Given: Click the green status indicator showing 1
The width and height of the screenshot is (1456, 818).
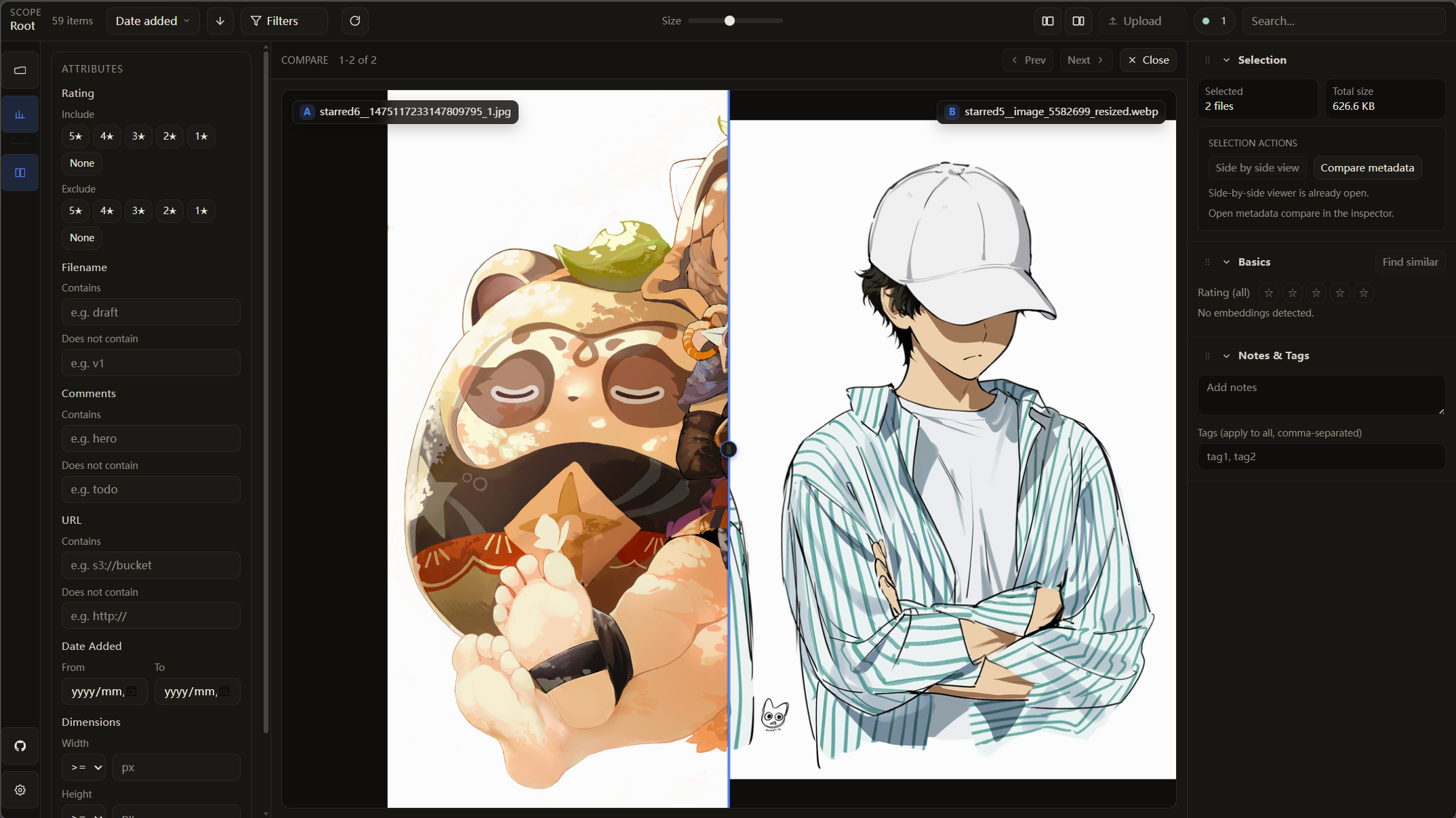Looking at the screenshot, I should point(1214,21).
